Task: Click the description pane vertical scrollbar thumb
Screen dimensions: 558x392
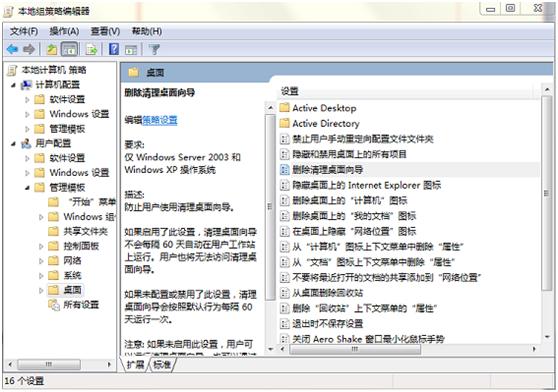Action: click(x=270, y=206)
